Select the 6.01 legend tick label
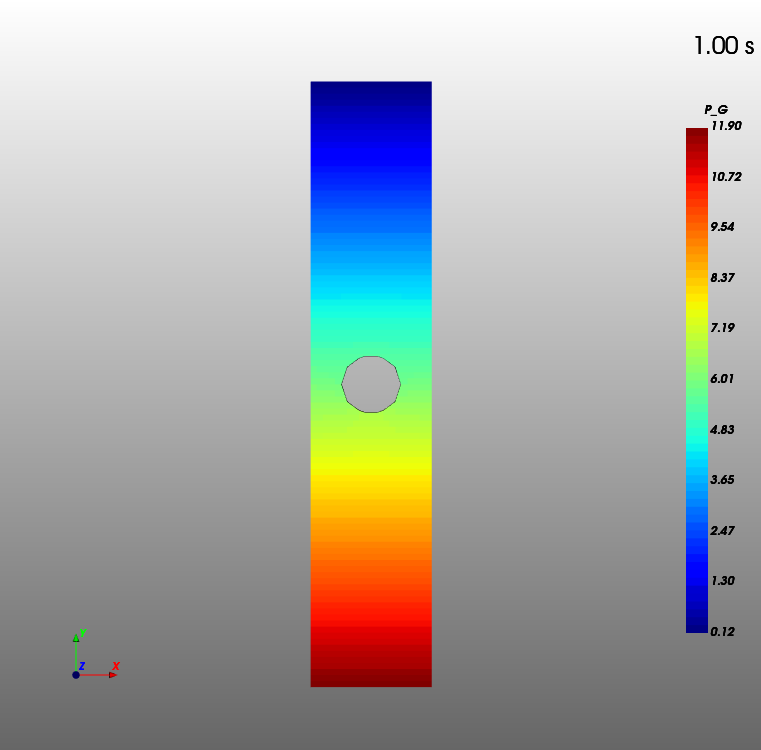Screen dimensions: 761x750 (722, 378)
